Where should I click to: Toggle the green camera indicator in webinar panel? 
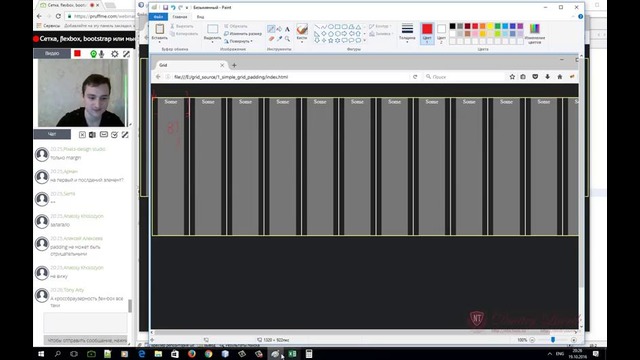(x=93, y=54)
